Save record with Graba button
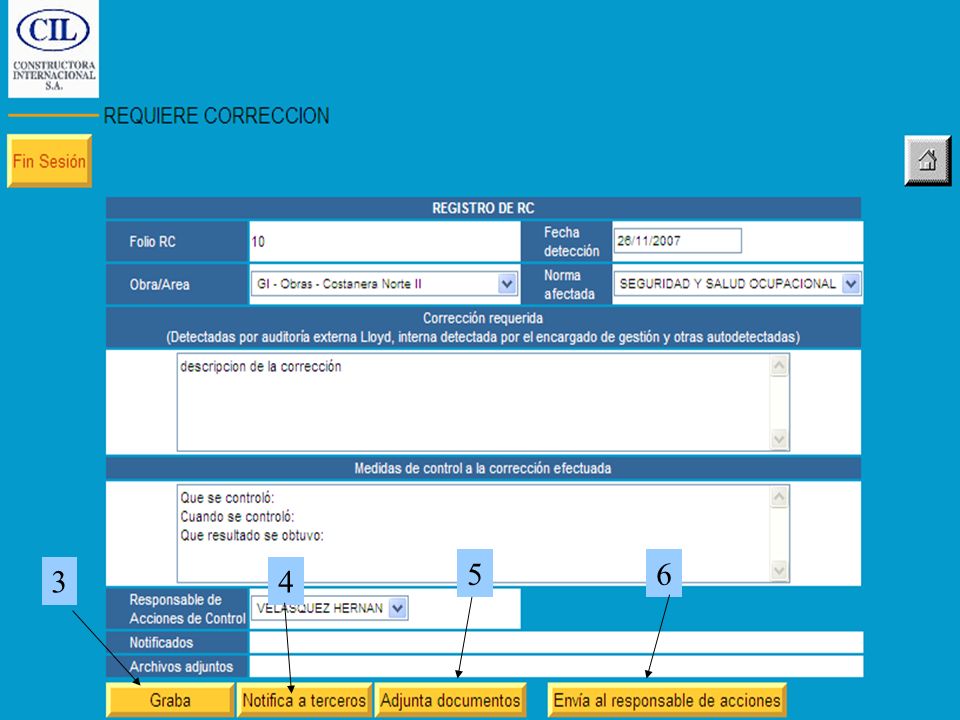This screenshot has height=720, width=960. click(170, 700)
